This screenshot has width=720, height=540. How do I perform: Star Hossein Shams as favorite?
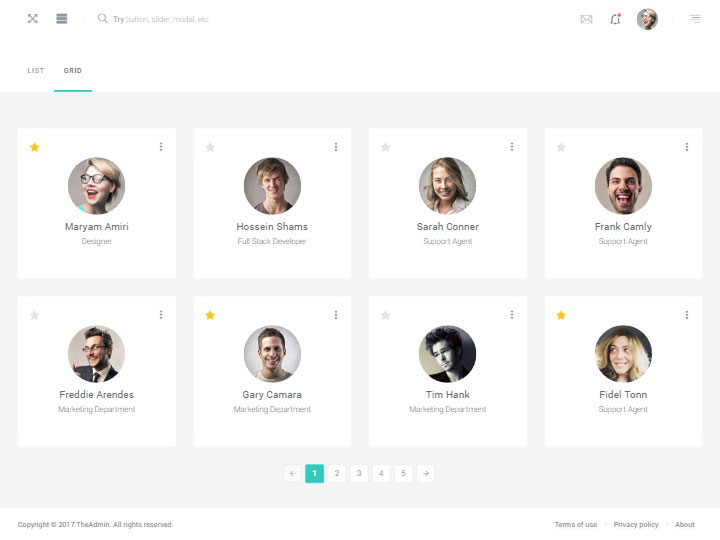[x=210, y=147]
